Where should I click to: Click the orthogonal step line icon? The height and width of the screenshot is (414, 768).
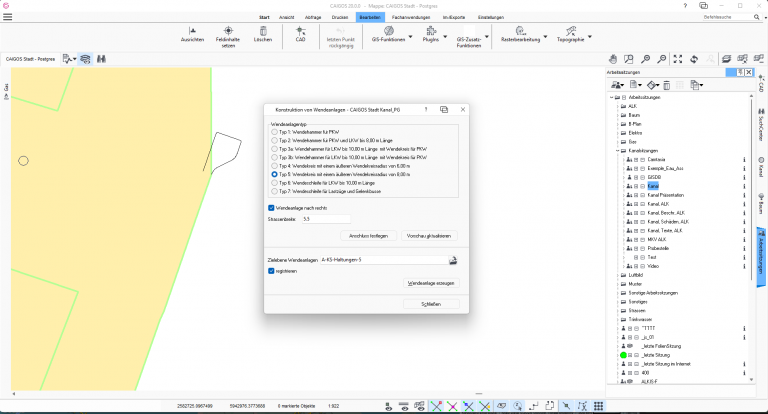point(534,406)
